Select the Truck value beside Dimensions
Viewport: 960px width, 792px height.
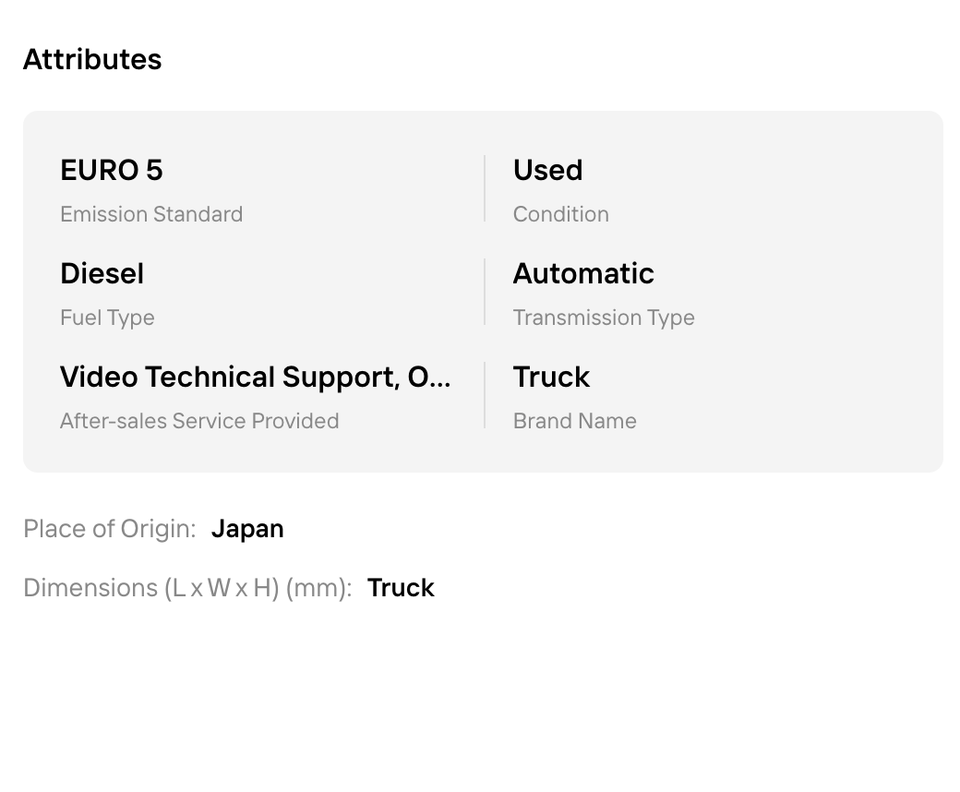400,588
